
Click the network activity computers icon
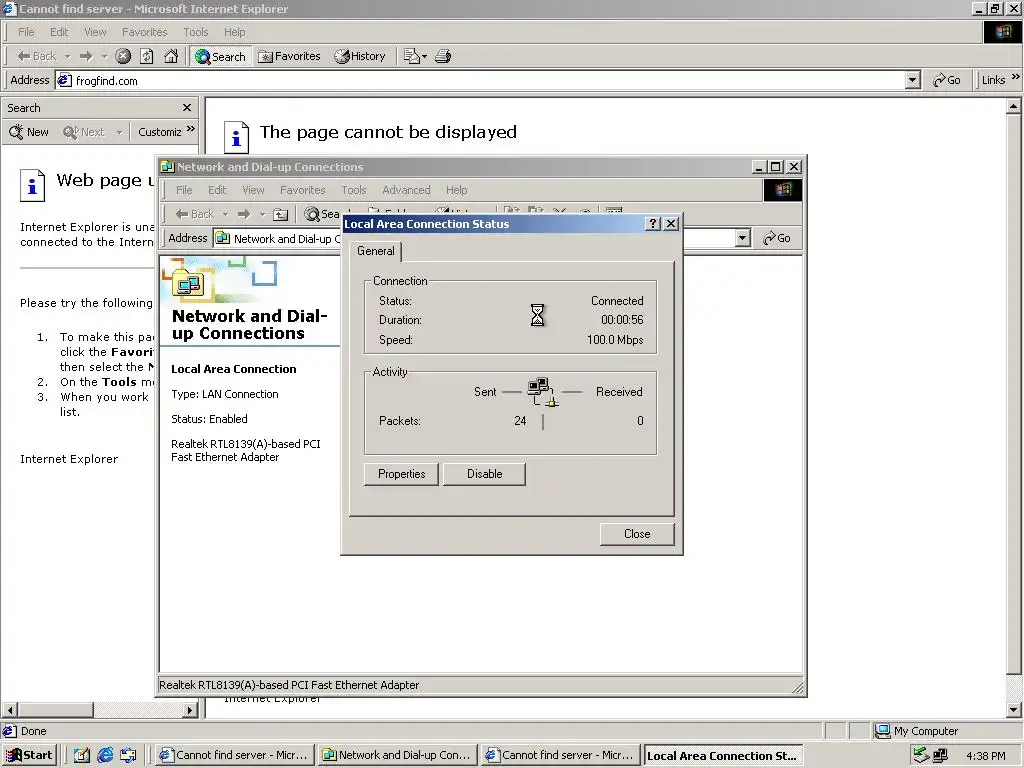pyautogui.click(x=543, y=392)
